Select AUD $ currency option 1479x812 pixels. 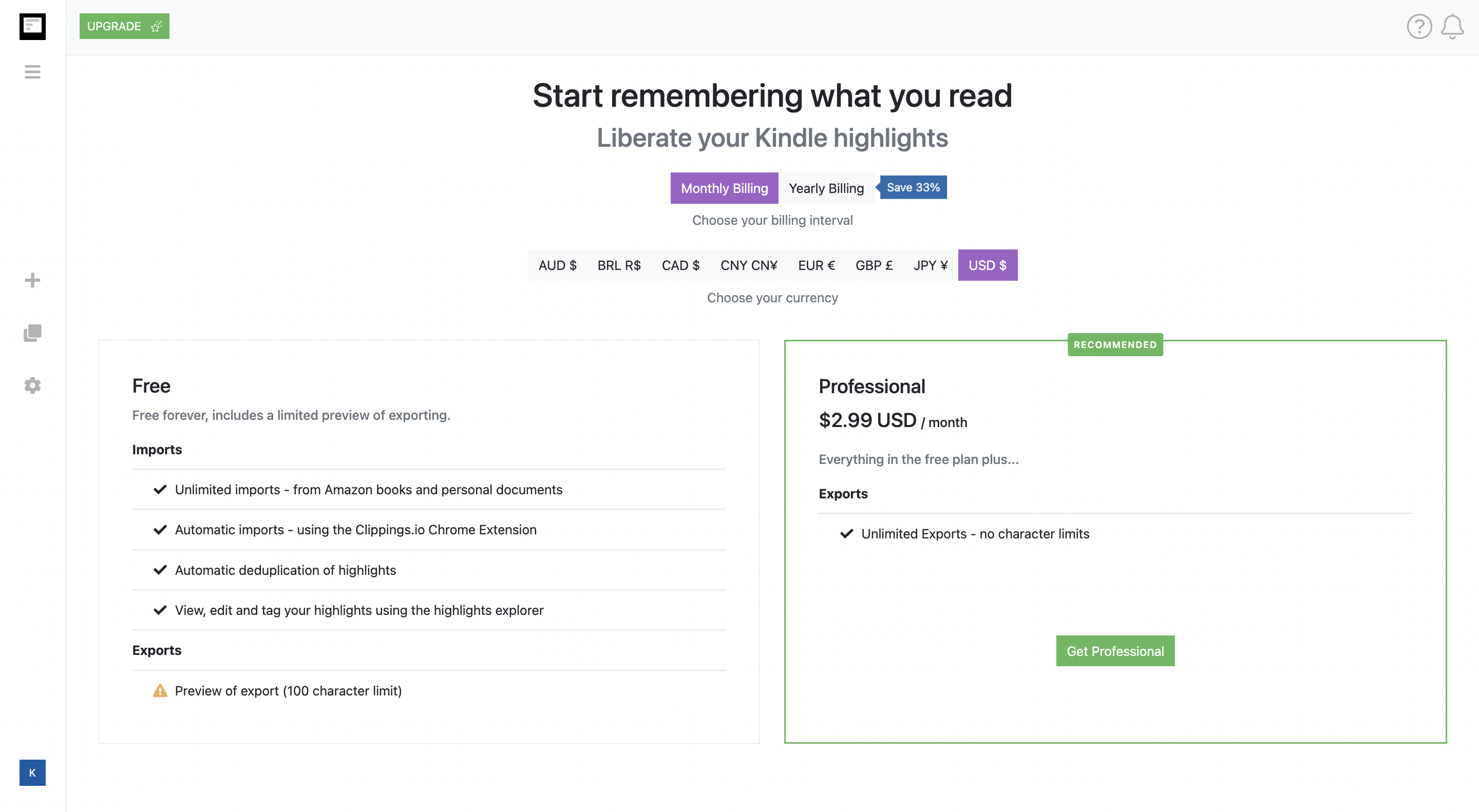click(x=557, y=265)
